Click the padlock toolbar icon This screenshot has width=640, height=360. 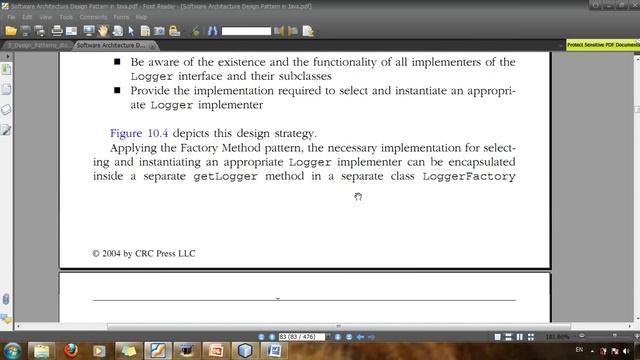[x=174, y=31]
